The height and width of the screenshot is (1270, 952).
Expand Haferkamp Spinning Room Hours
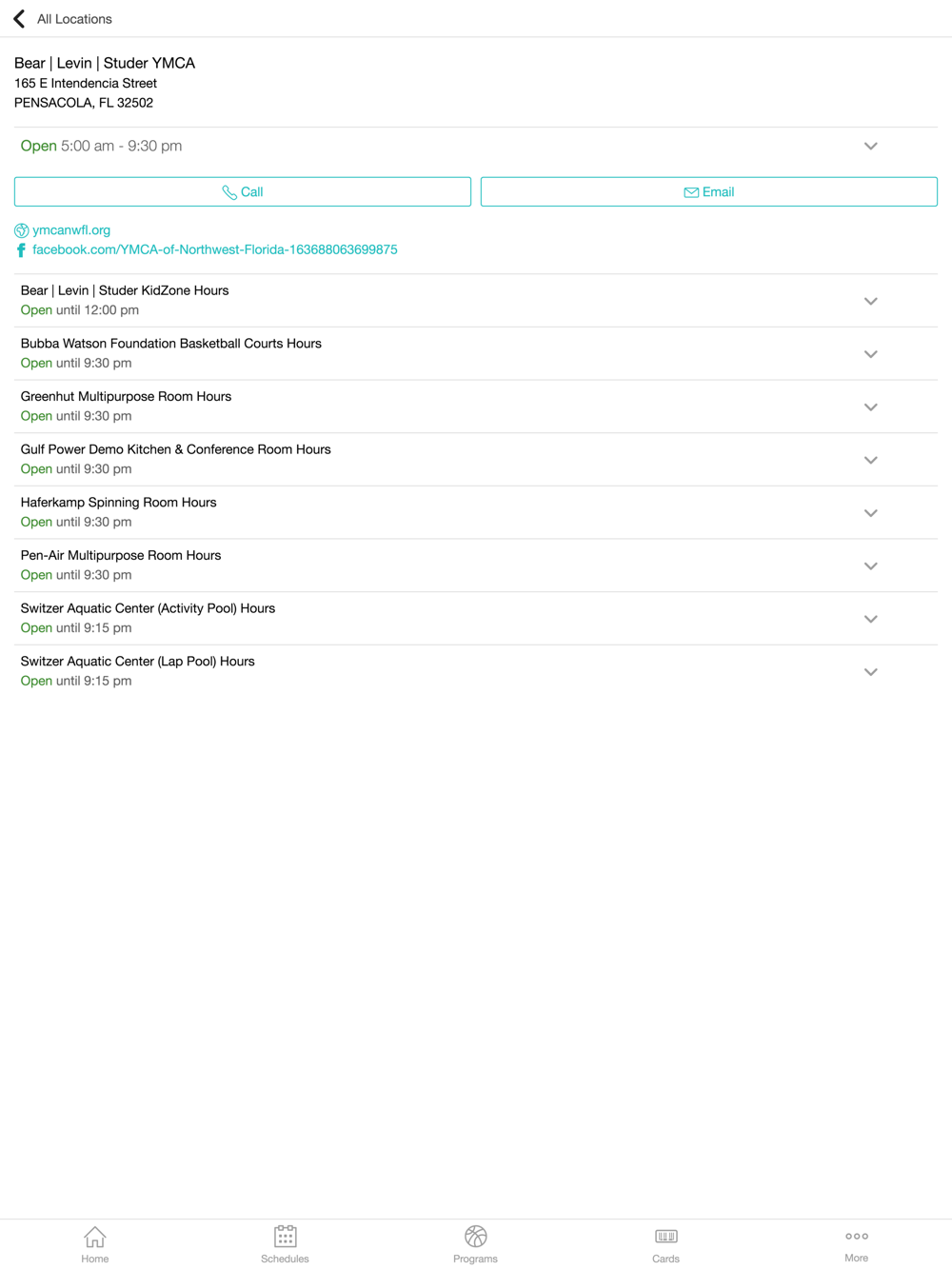click(476, 512)
